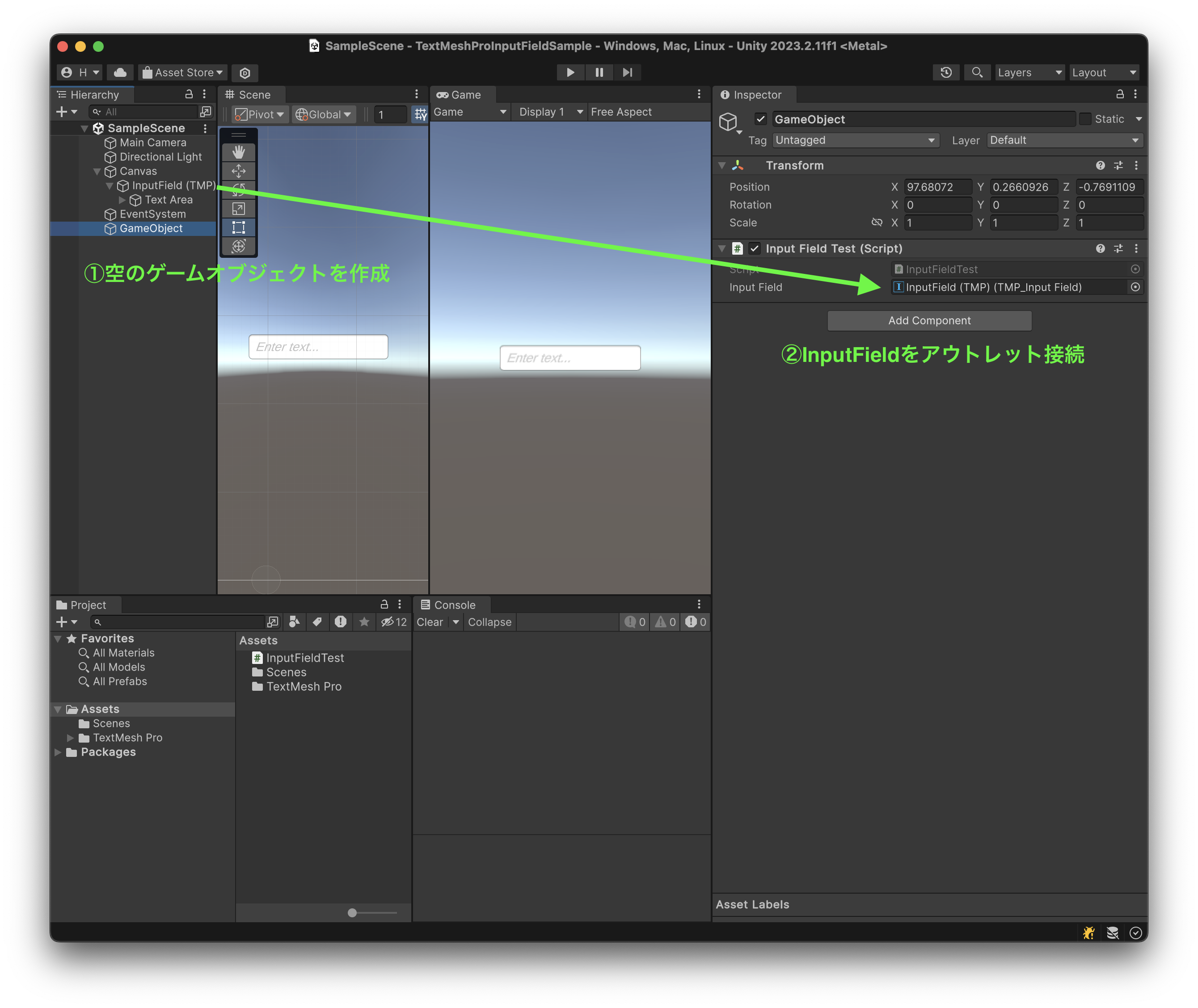Click the Add Component button
Screen dimensions: 1198x1008
(929, 320)
